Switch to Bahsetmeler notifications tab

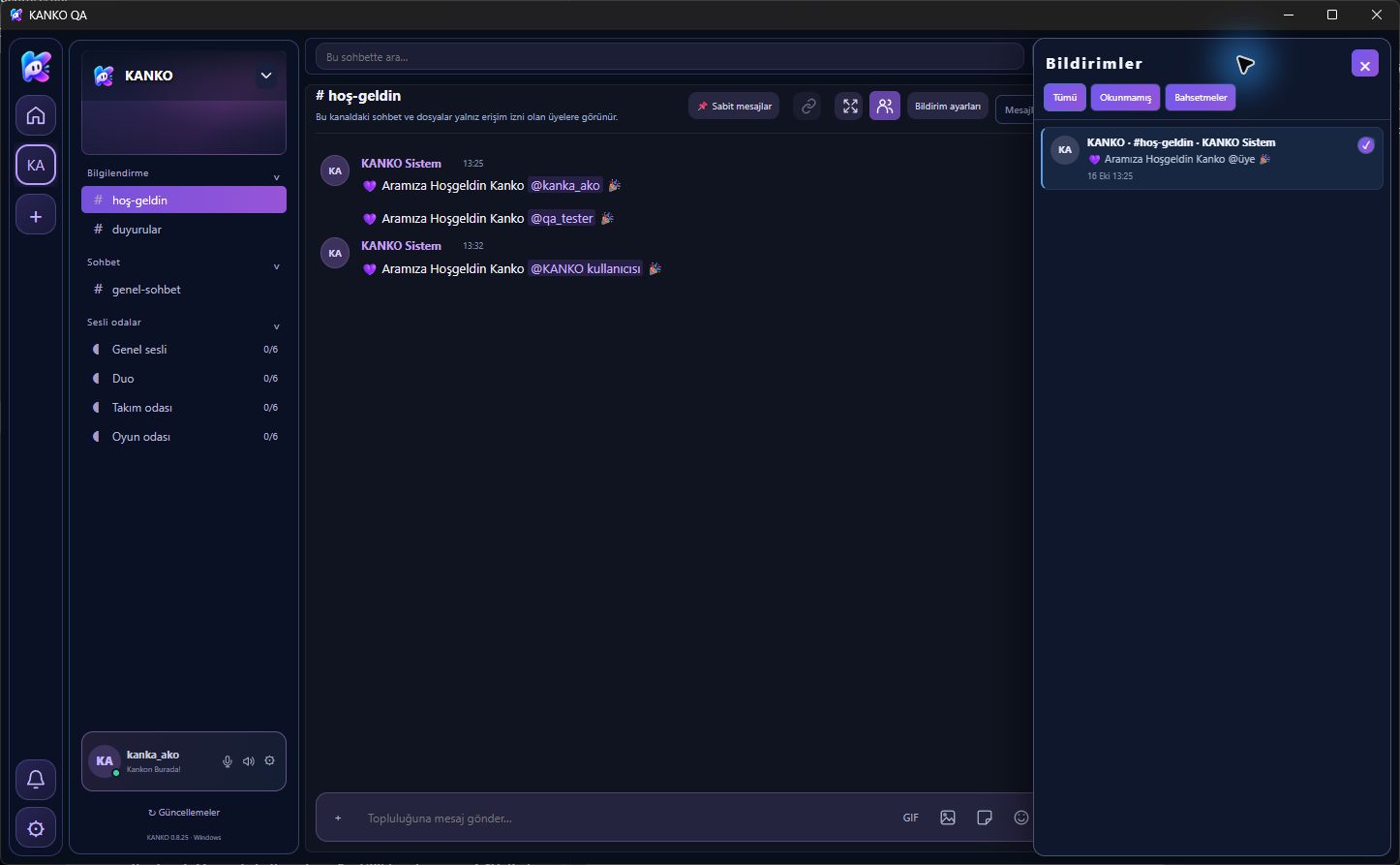1201,98
